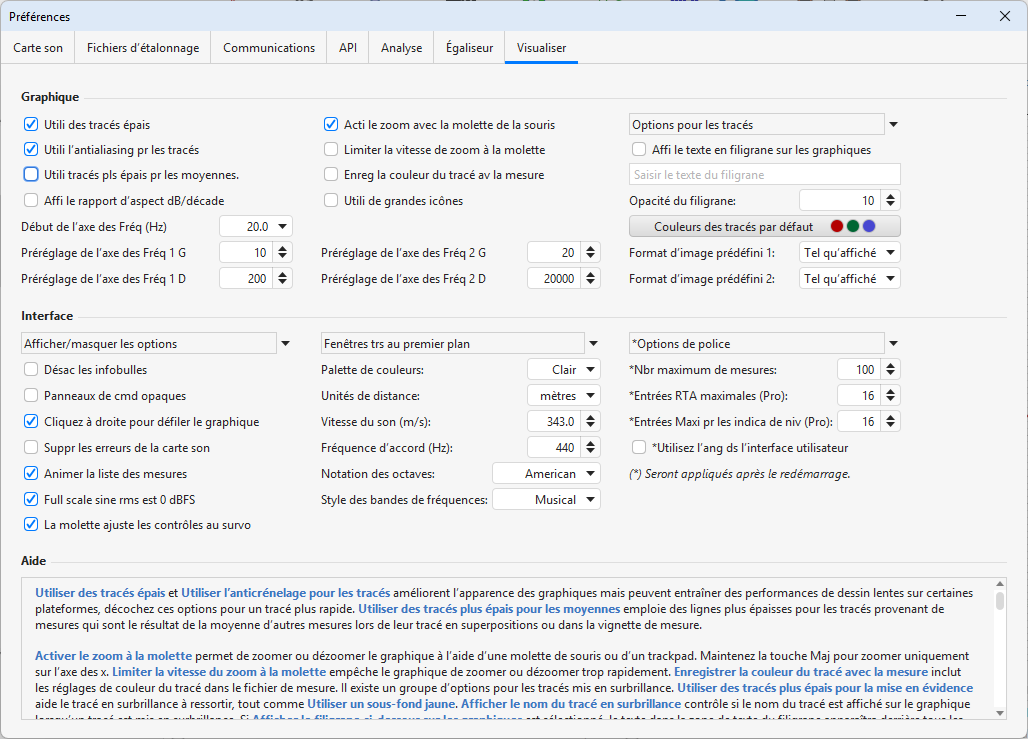Click the blue default trace color dot
This screenshot has height=739, width=1028.
869,226
